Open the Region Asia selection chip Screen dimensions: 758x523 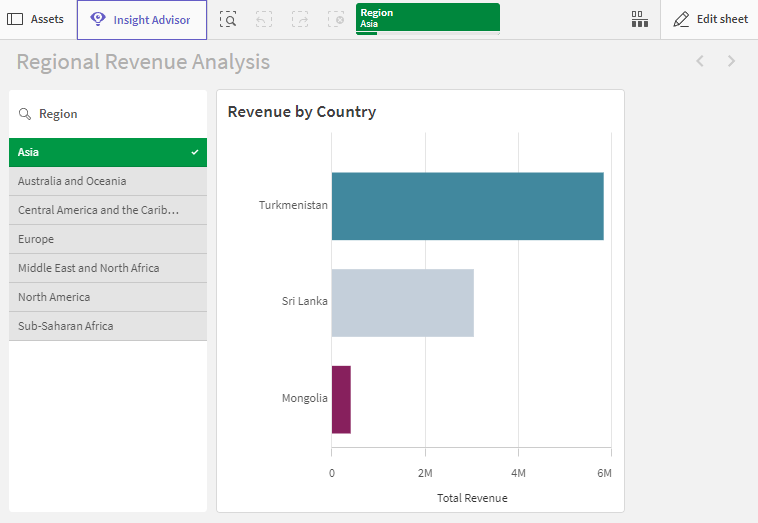(x=428, y=19)
